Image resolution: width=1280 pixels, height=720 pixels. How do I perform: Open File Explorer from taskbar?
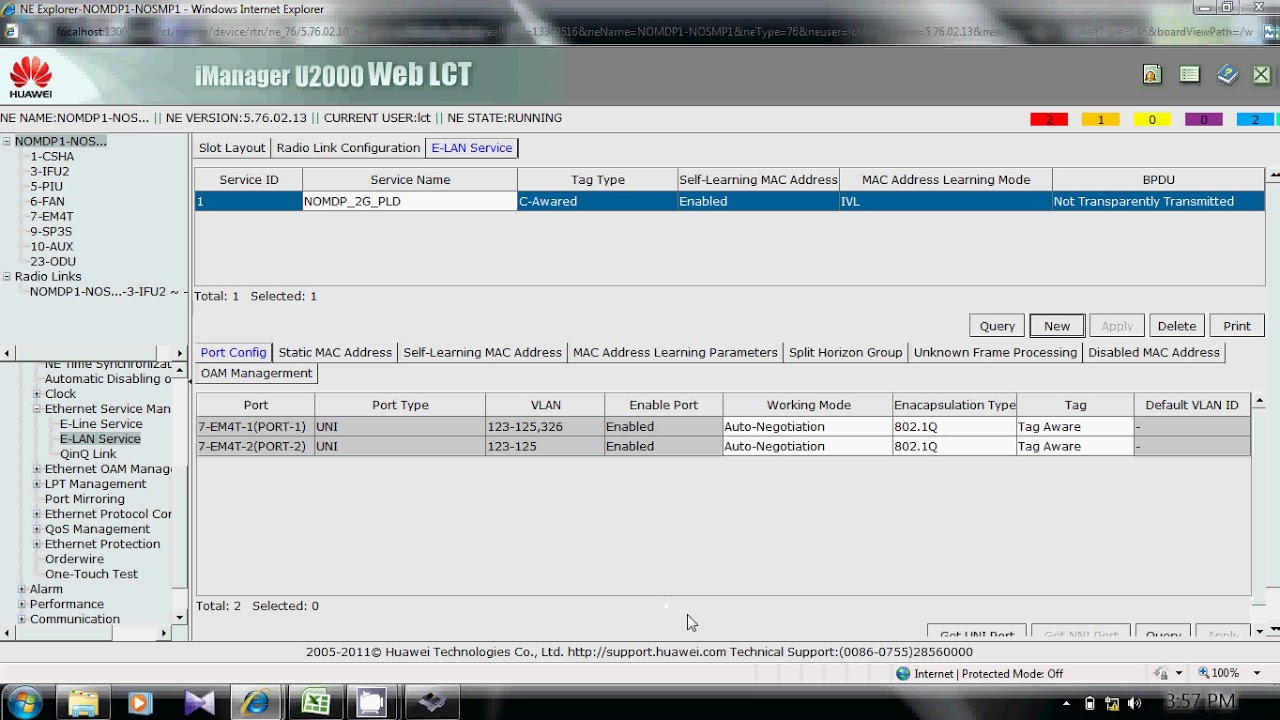point(84,702)
